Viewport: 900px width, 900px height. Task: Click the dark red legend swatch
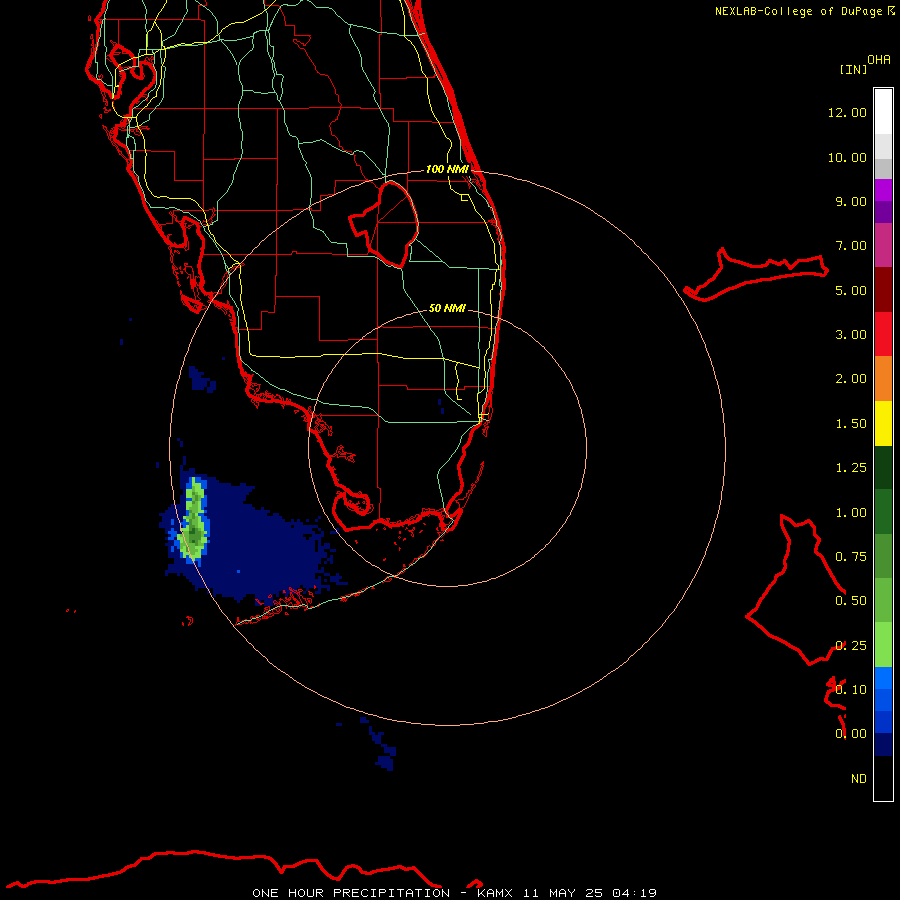[x=883, y=290]
